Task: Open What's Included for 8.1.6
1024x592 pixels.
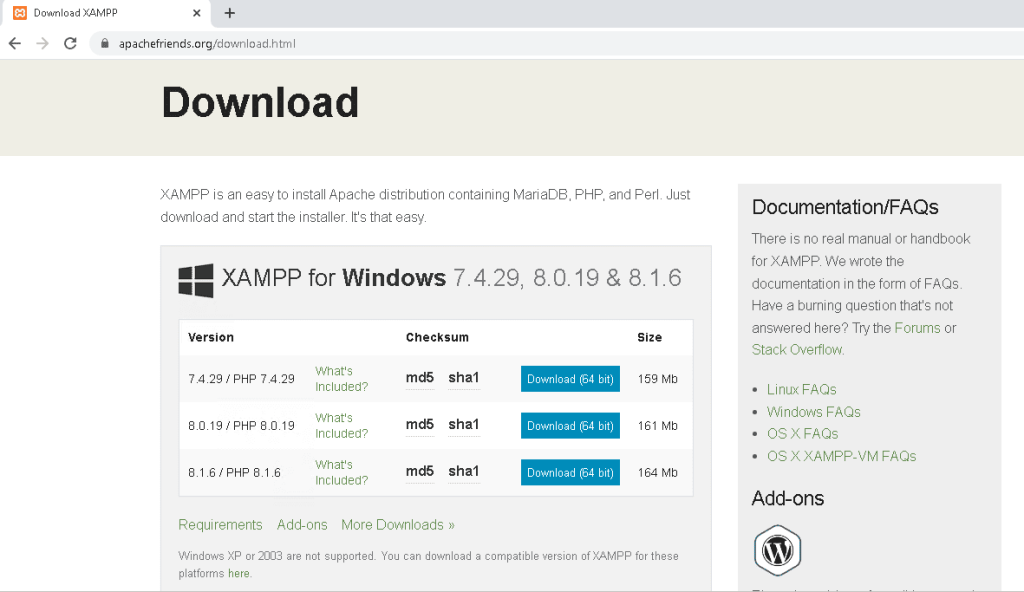Action: [342, 472]
